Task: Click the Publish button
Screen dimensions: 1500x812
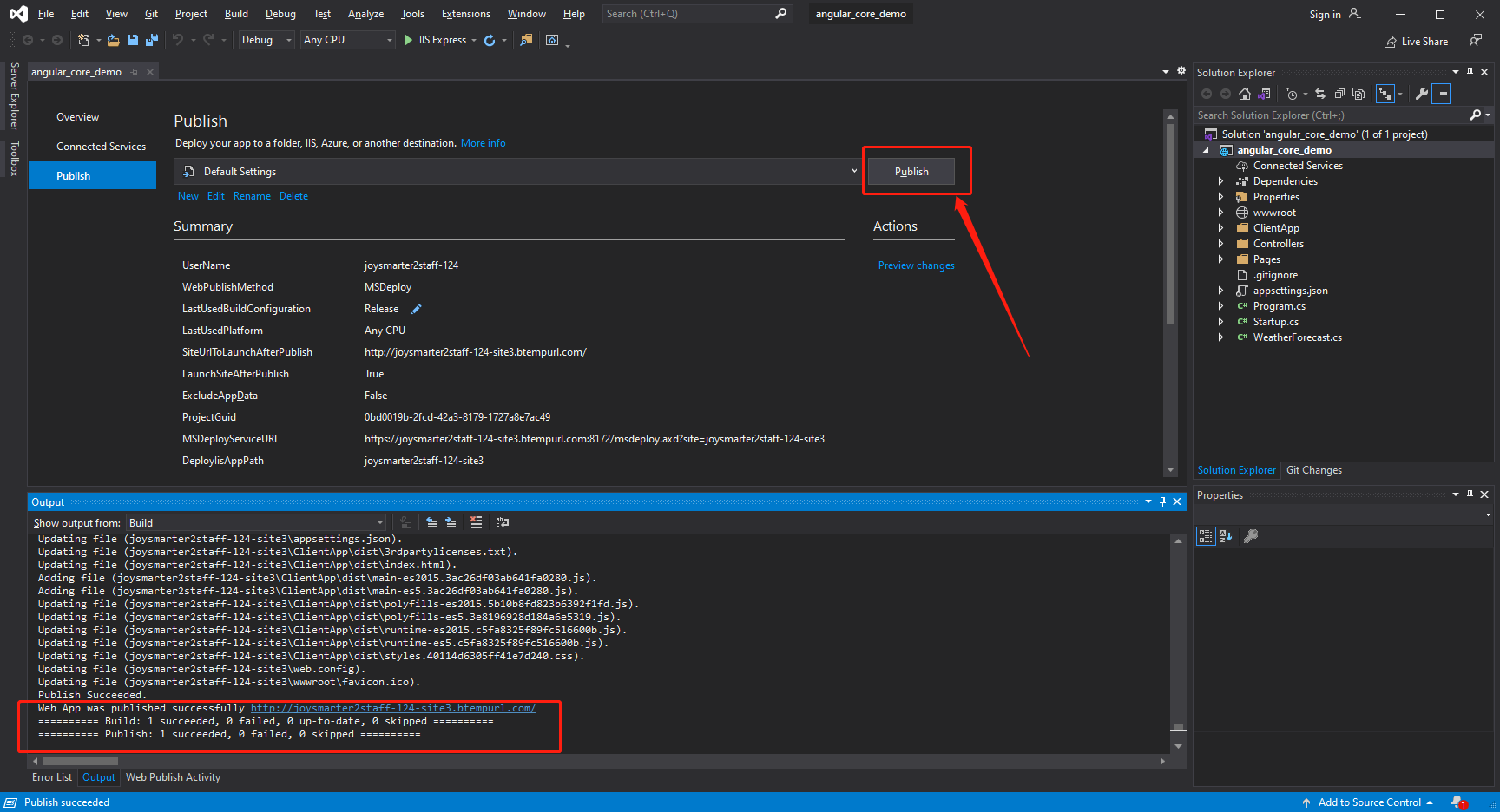Action: coord(911,172)
